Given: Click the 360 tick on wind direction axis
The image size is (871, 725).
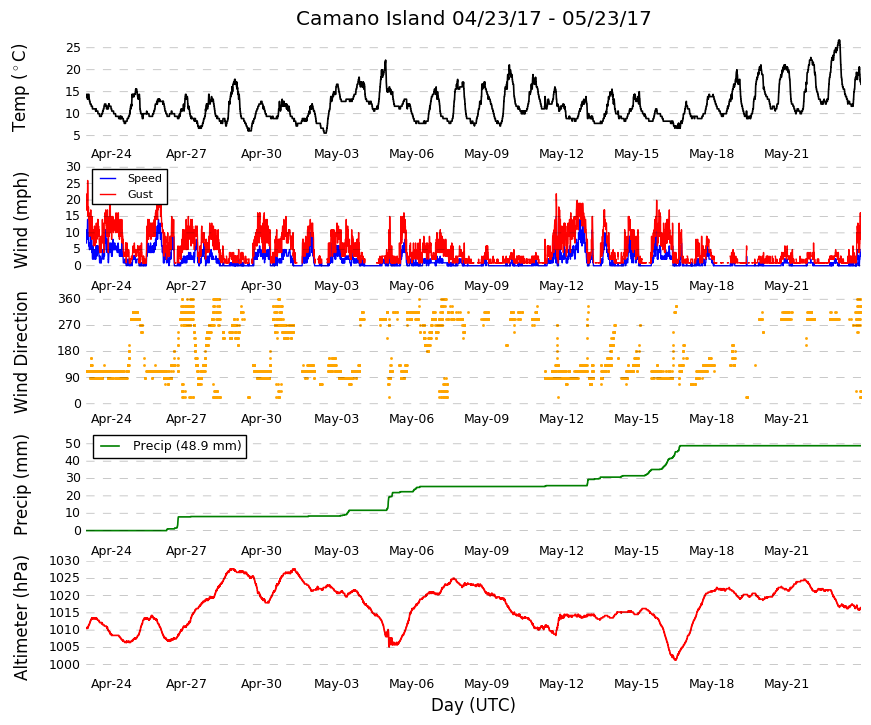Looking at the screenshot, I should (69, 299).
